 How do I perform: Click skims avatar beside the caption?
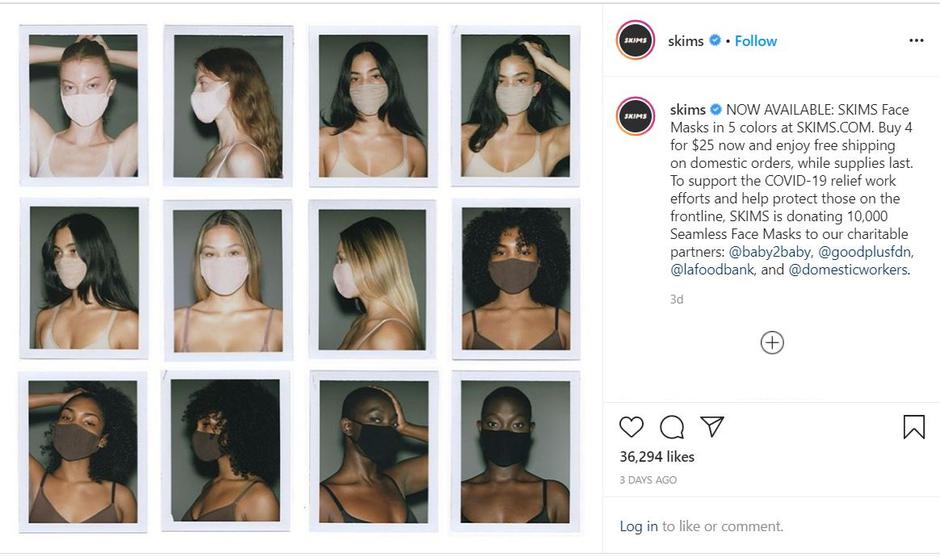635,117
